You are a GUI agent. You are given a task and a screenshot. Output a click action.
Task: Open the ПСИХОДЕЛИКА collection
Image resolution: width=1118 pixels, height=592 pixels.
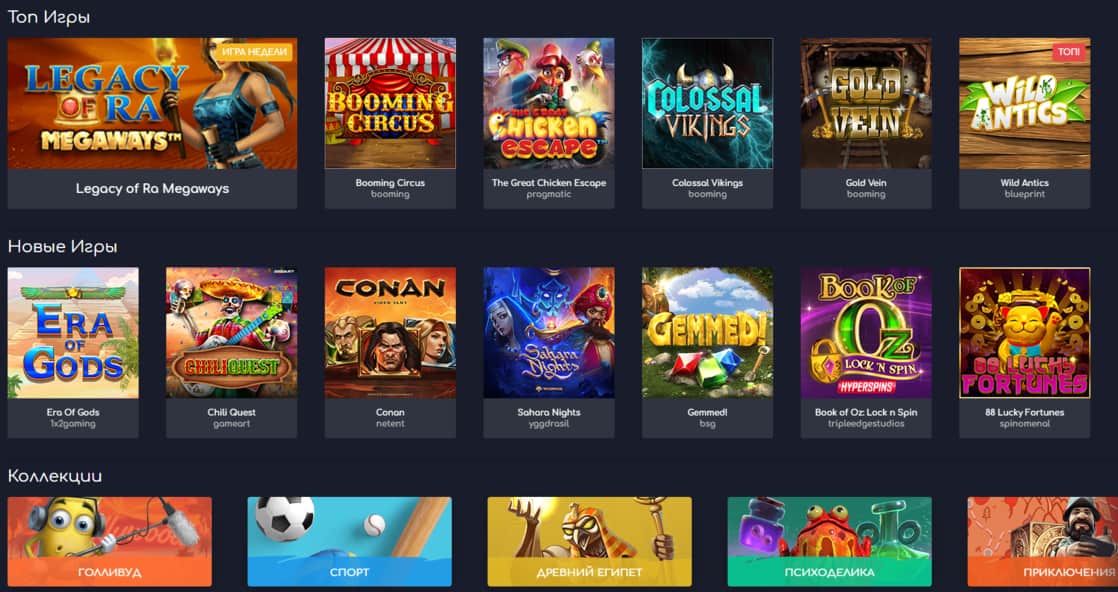coord(829,541)
